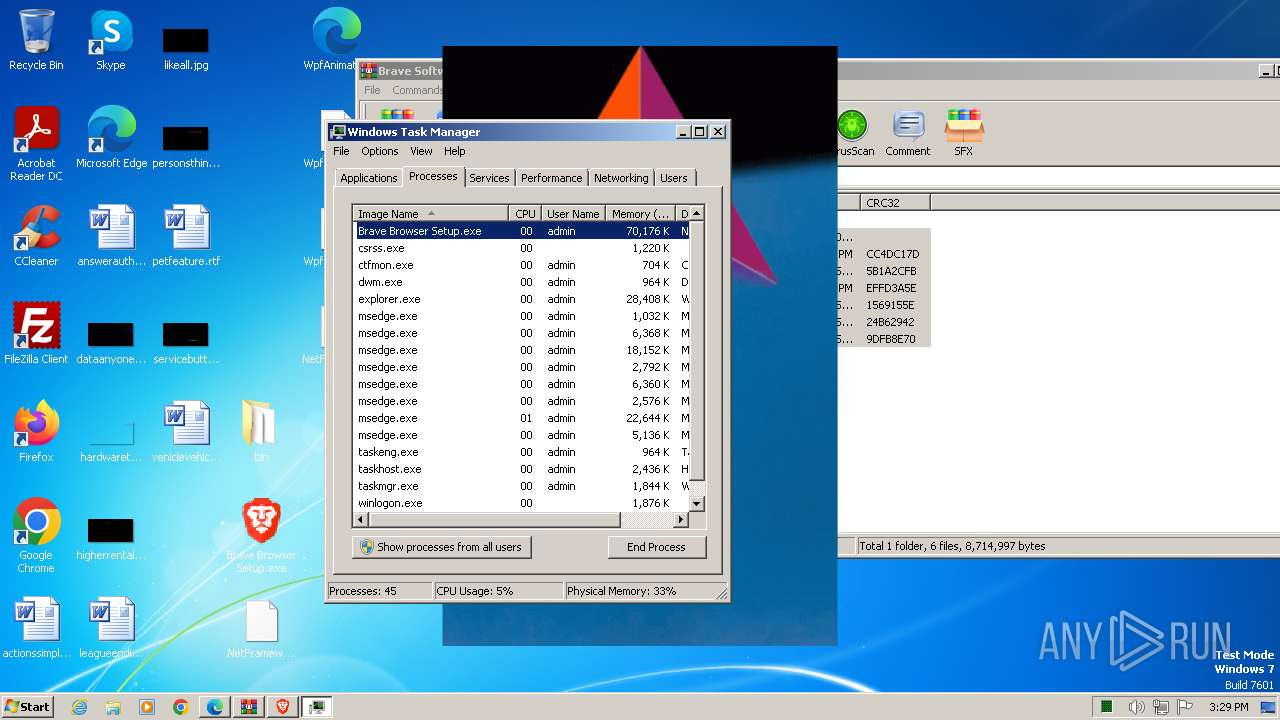Select explorer.exe process row
1280x720 pixels.
[x=522, y=299]
